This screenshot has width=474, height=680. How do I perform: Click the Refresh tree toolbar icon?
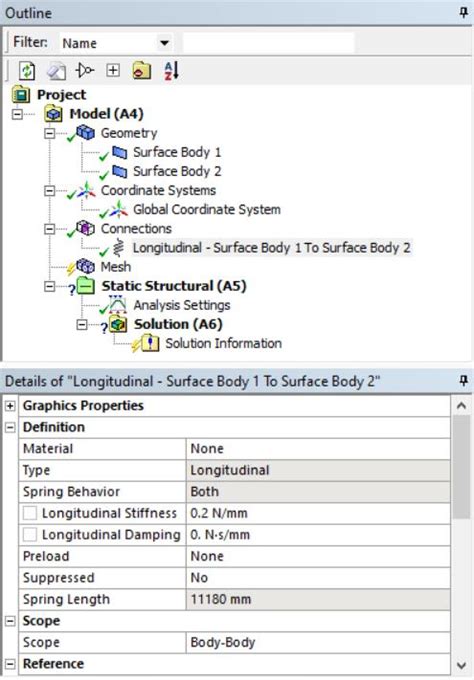27,71
